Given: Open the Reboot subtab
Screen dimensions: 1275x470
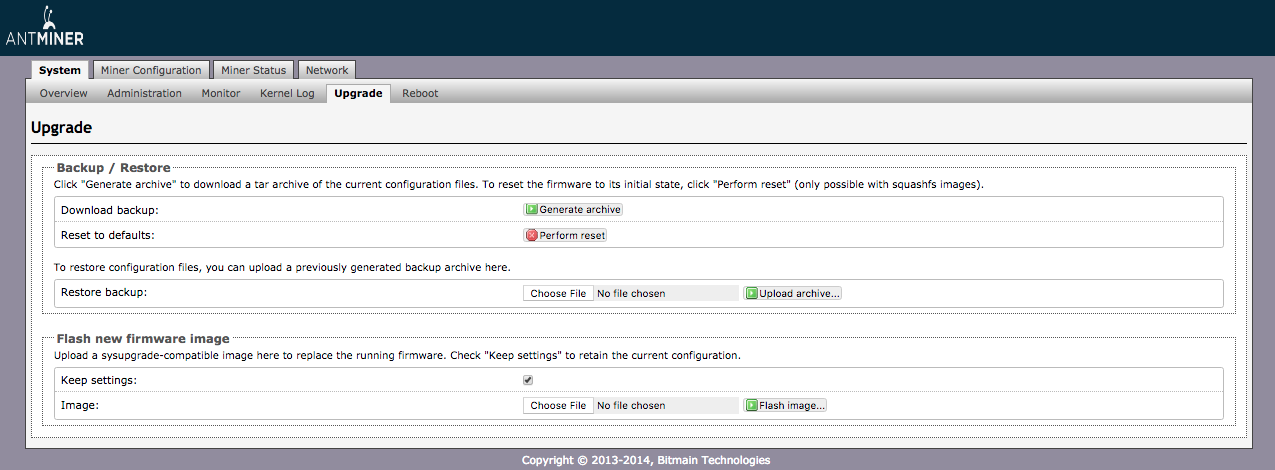Looking at the screenshot, I should pyautogui.click(x=420, y=93).
